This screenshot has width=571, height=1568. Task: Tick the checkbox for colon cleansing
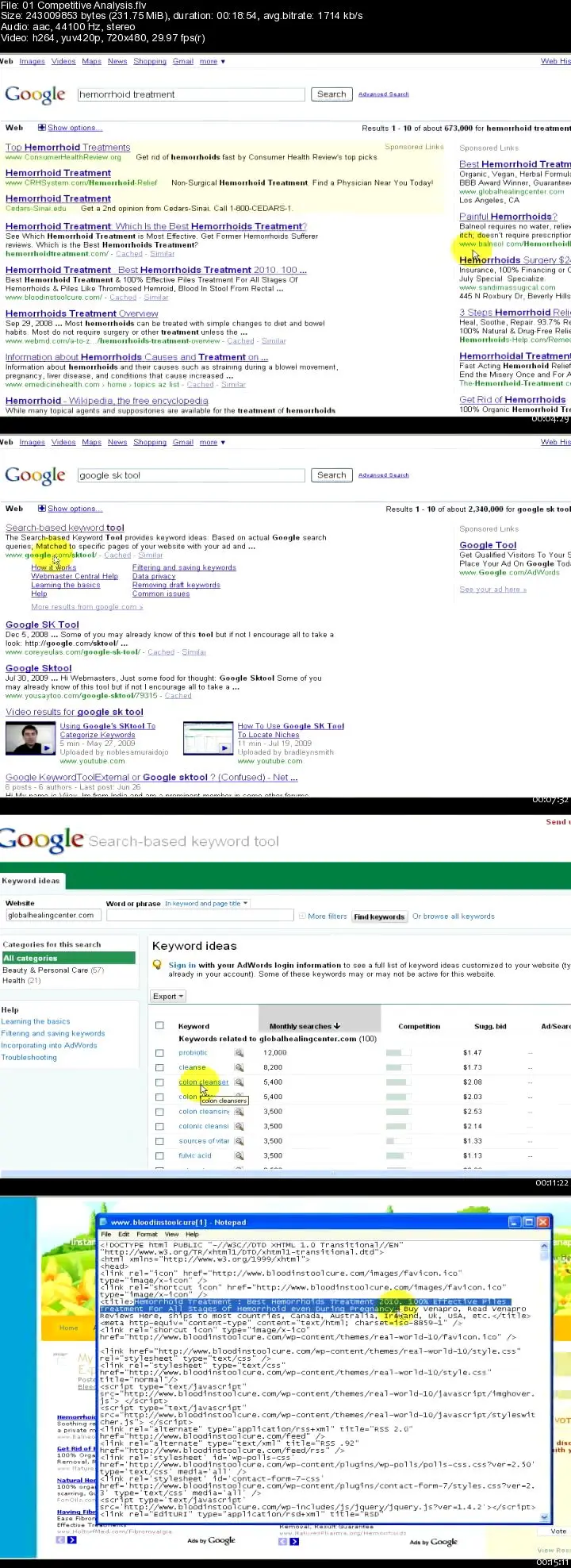click(x=159, y=1112)
